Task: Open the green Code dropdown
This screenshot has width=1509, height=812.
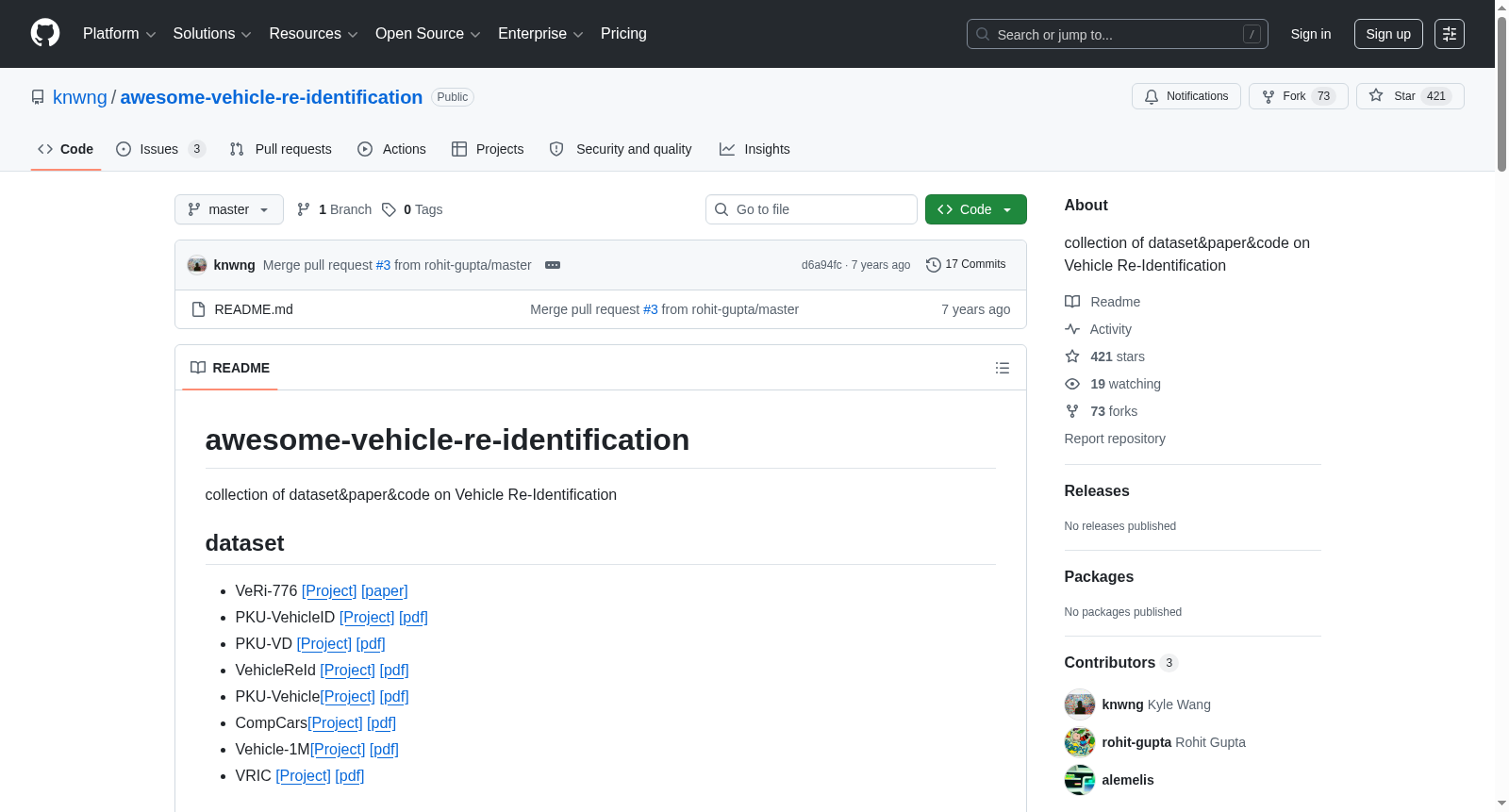Action: (975, 209)
